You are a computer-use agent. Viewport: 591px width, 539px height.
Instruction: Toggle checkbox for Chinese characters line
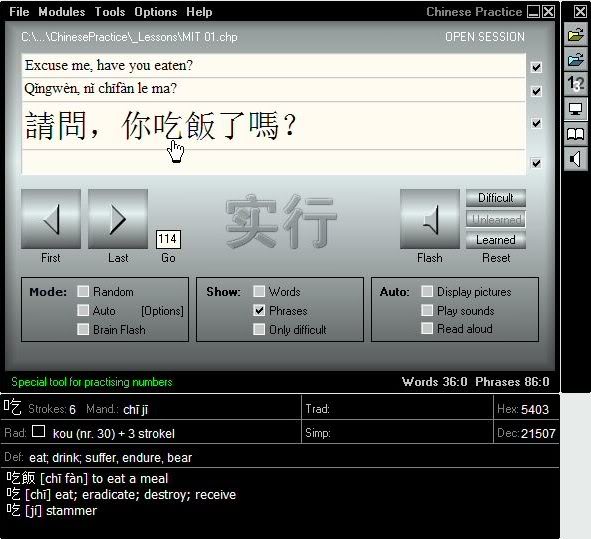[x=536, y=123]
